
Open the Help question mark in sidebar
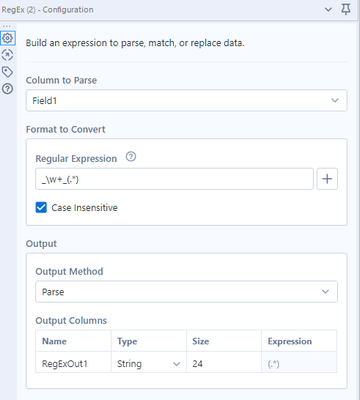[x=7, y=89]
